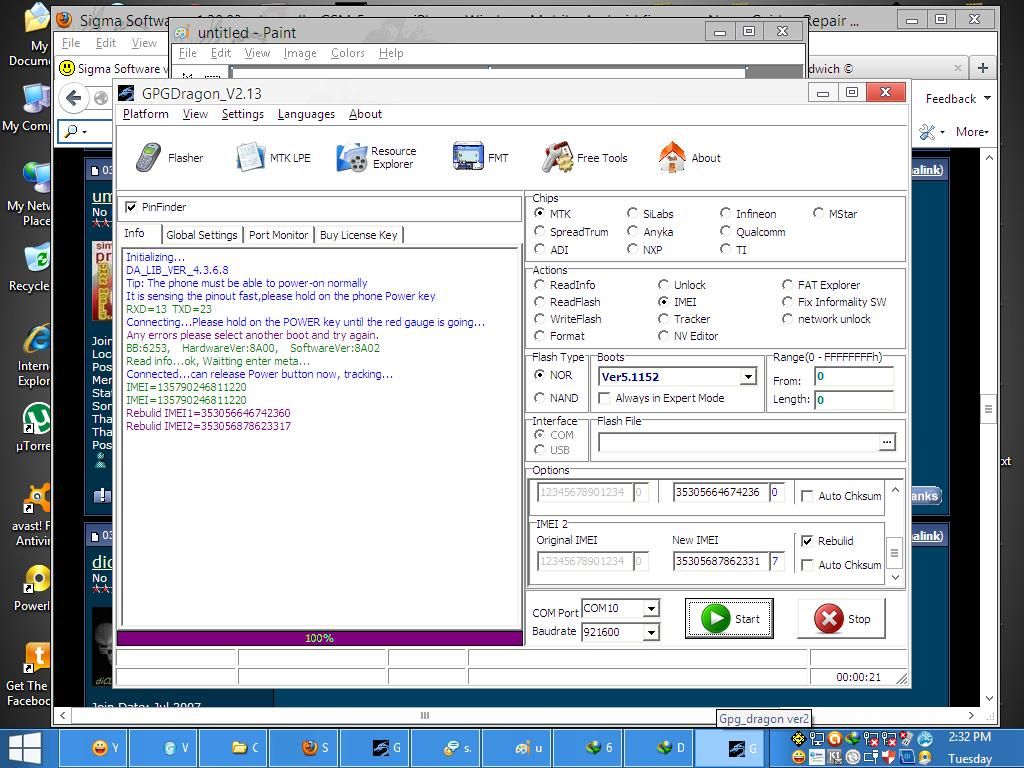This screenshot has width=1024, height=768.
Task: Expand the Boots version dropdown
Action: coord(747,377)
